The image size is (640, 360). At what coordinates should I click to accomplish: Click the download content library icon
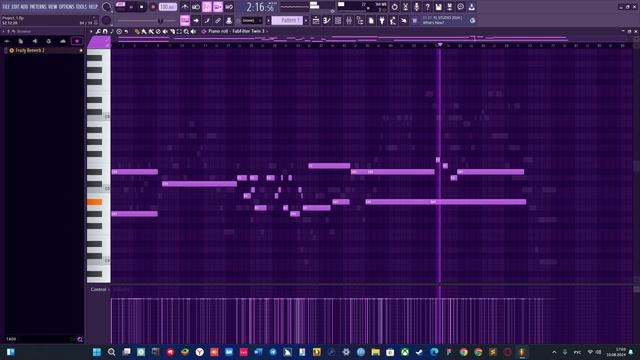471,7
